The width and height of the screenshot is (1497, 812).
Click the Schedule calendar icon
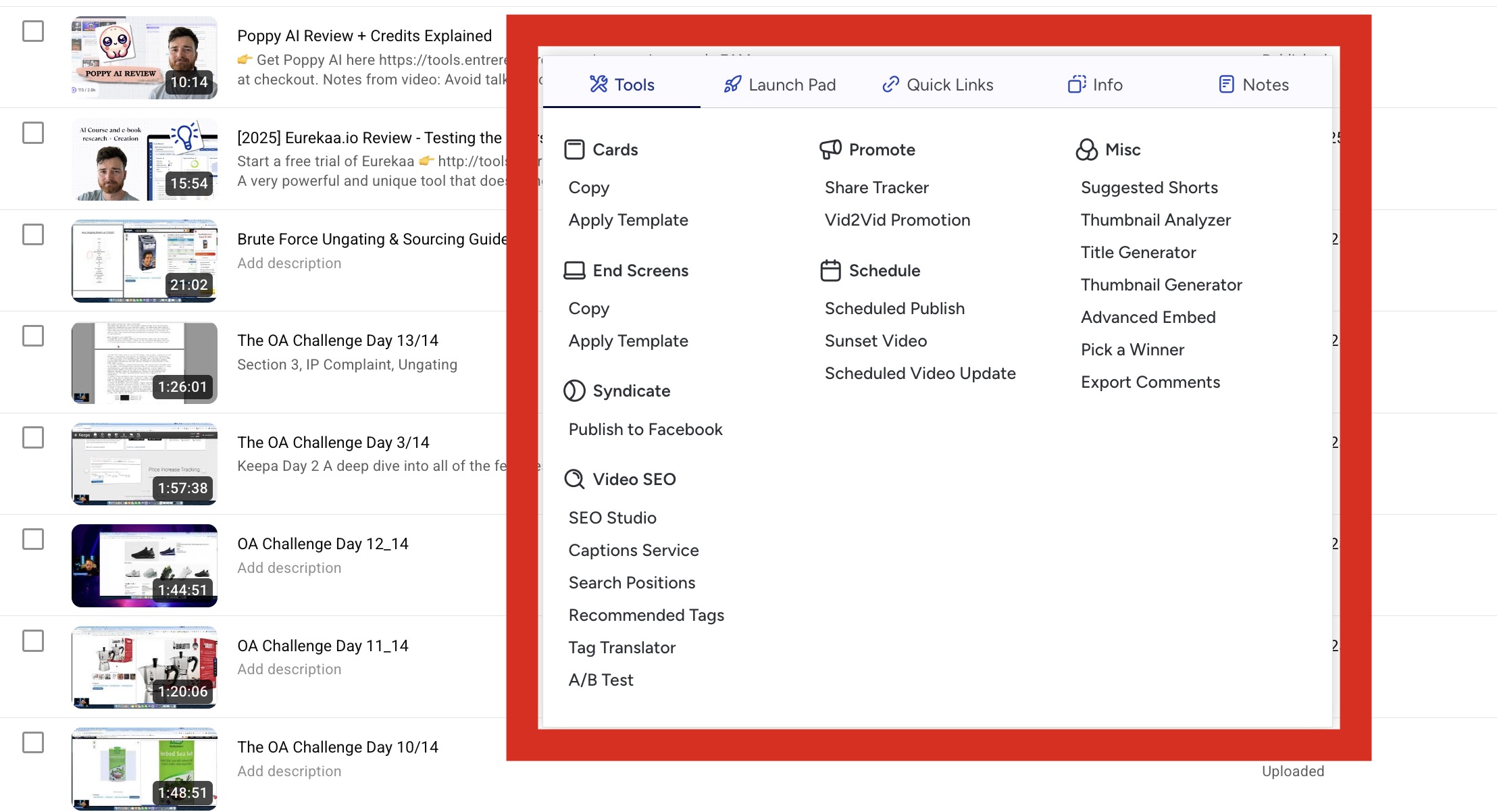[x=830, y=270]
